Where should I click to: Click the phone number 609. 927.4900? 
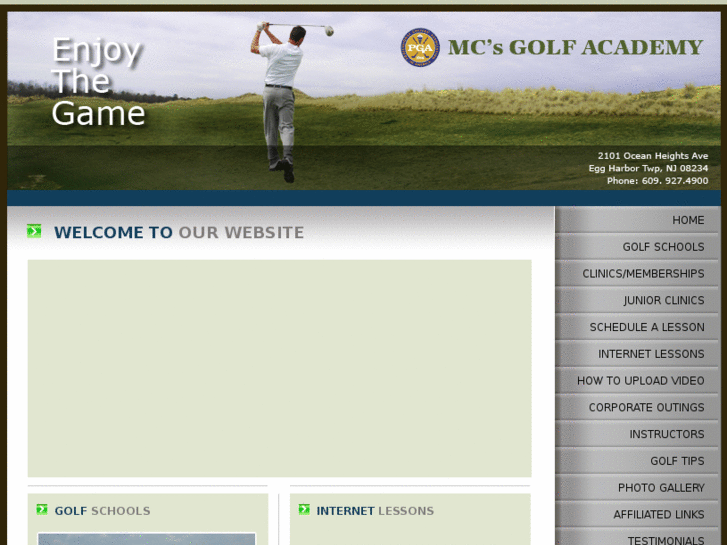[x=675, y=181]
